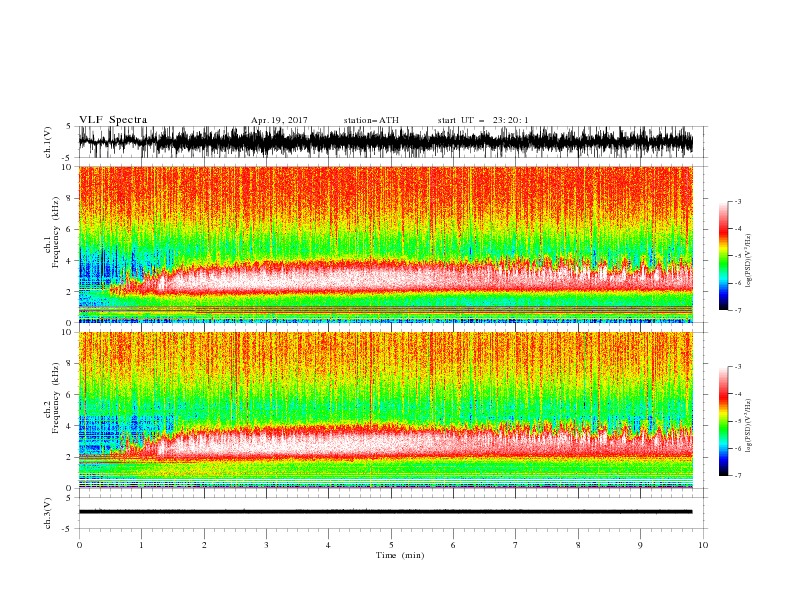Click the "ch.1(V)" axis label
The height and width of the screenshot is (612, 792).
[x=48, y=142]
